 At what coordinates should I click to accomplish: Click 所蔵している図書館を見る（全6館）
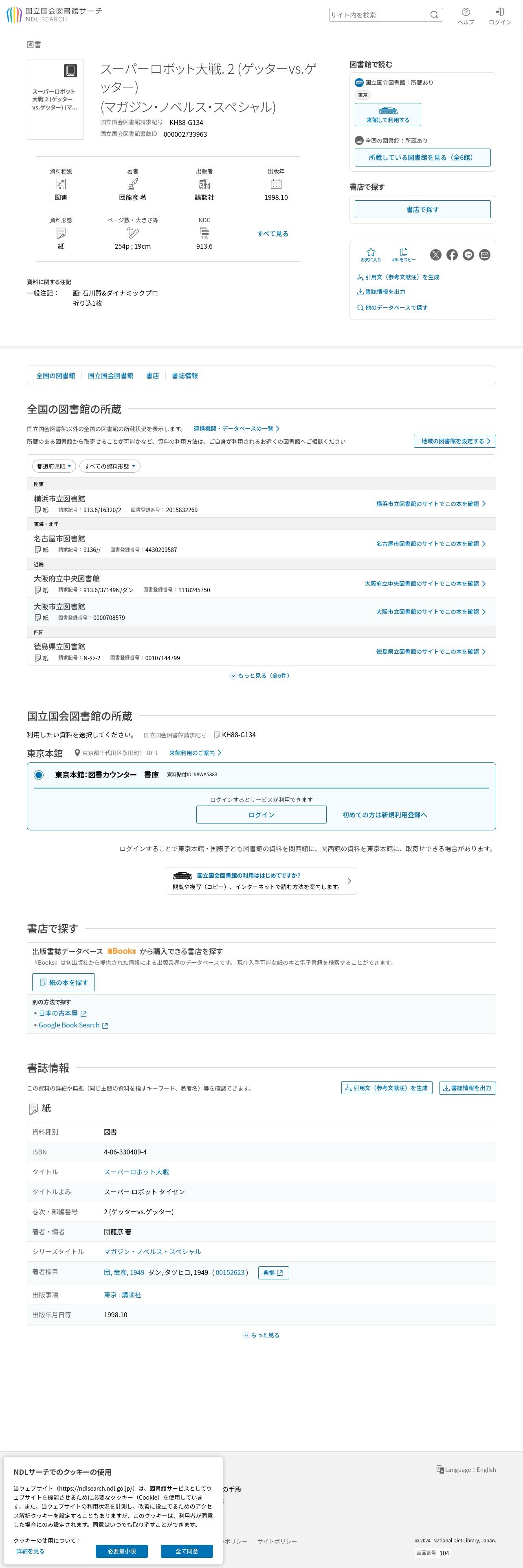click(422, 158)
